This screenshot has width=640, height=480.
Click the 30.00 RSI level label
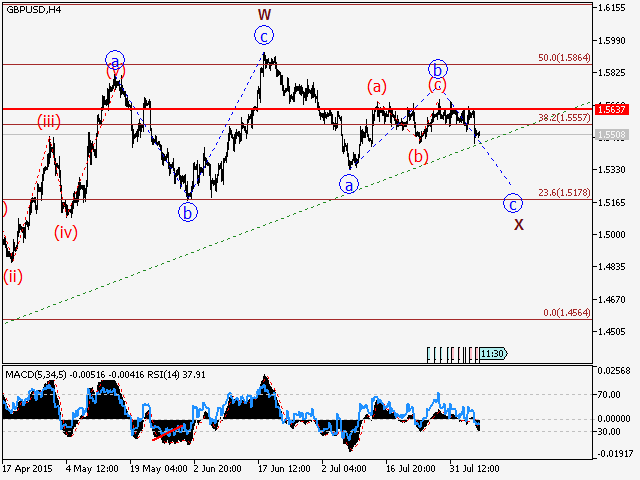tap(609, 432)
